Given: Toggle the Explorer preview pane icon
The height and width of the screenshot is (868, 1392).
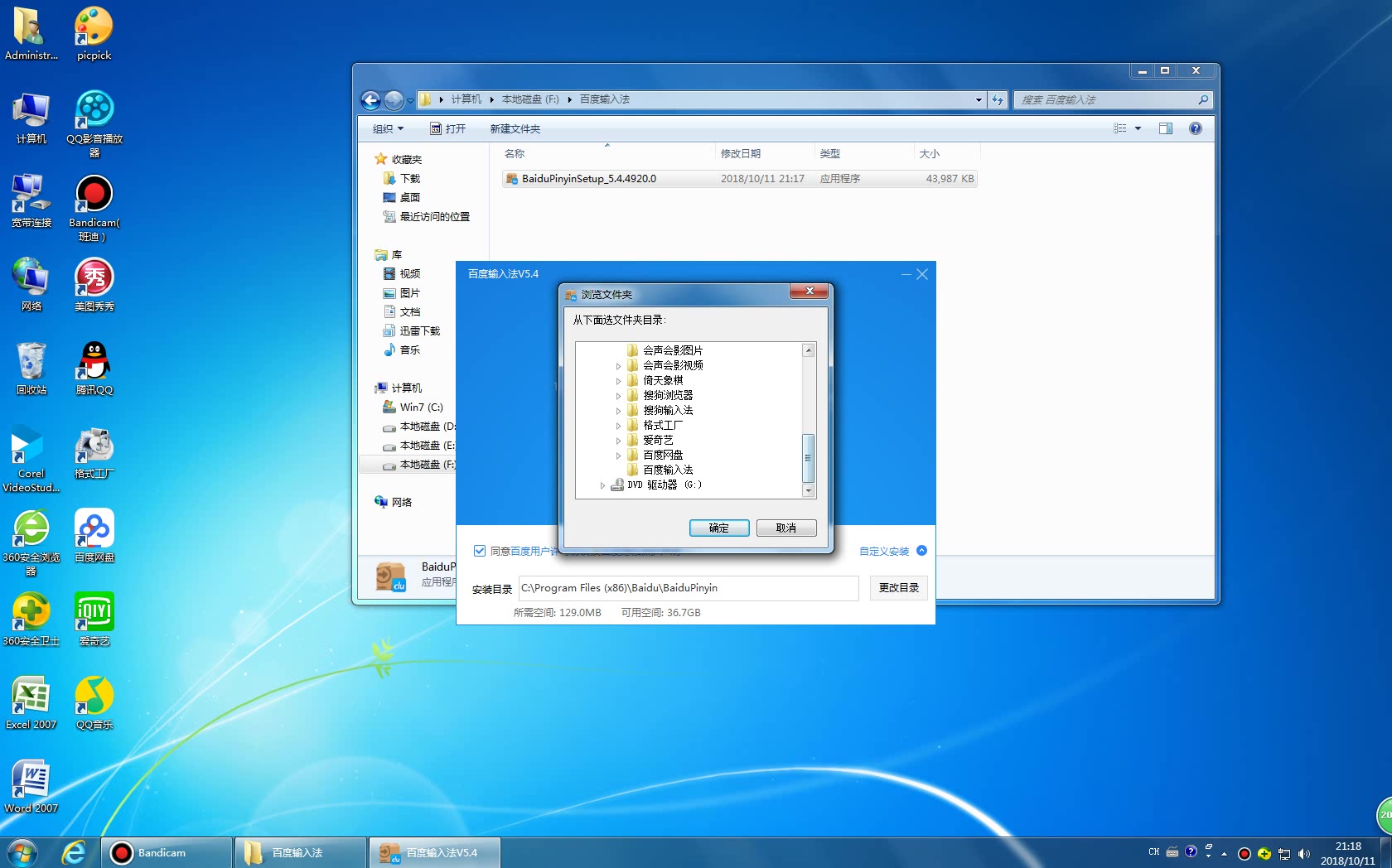Looking at the screenshot, I should pos(1165,128).
